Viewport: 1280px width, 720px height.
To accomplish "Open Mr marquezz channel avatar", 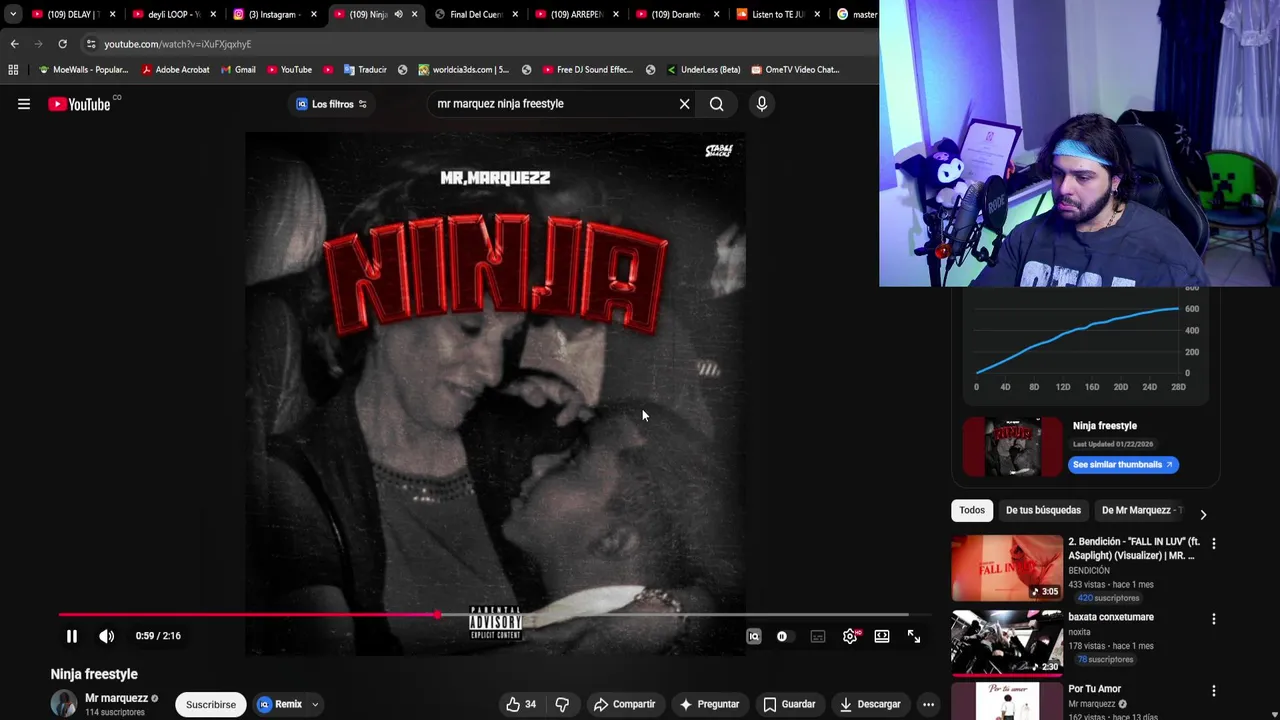I will tap(64, 704).
